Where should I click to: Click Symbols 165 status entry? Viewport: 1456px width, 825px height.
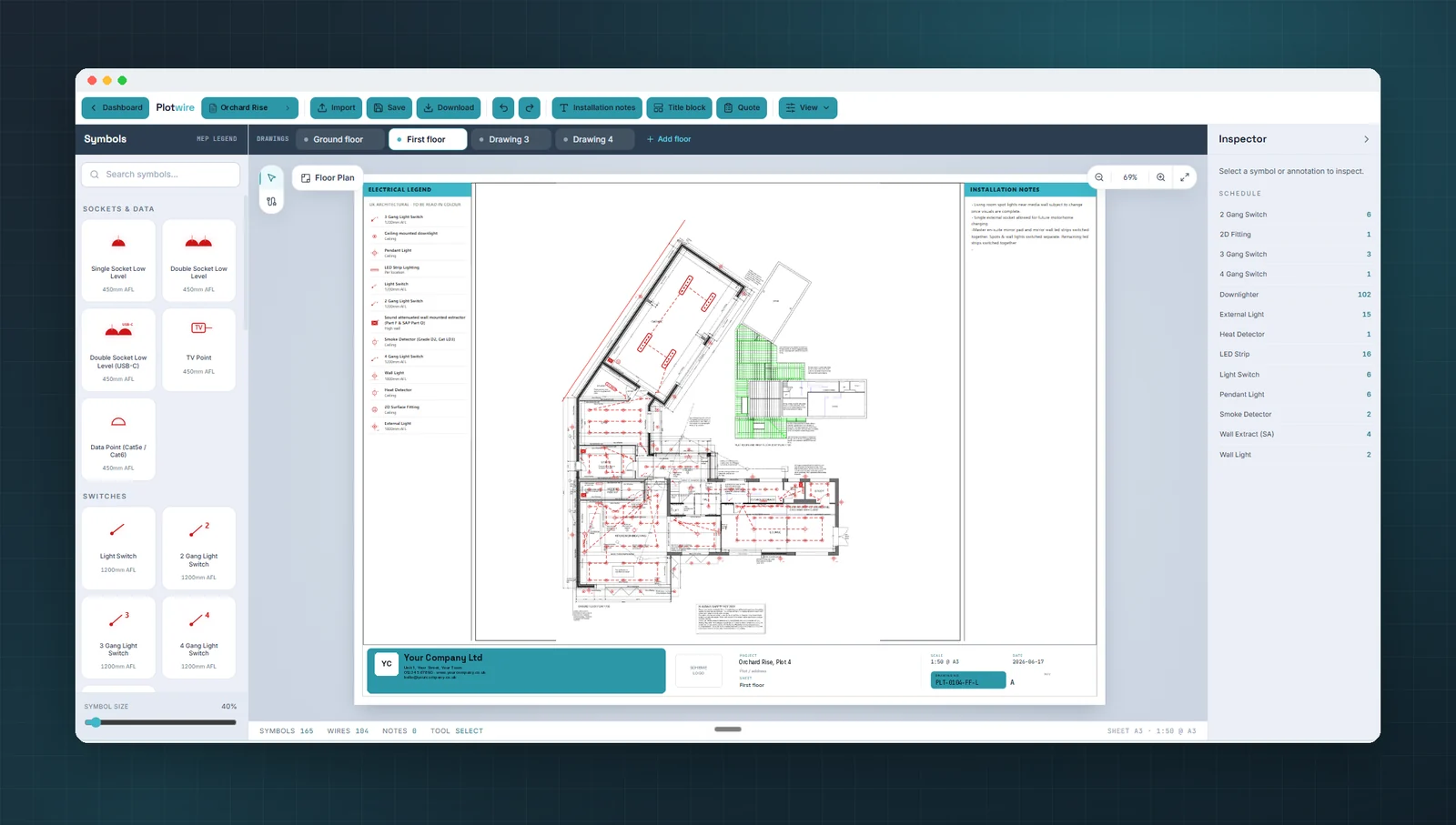[x=287, y=731]
